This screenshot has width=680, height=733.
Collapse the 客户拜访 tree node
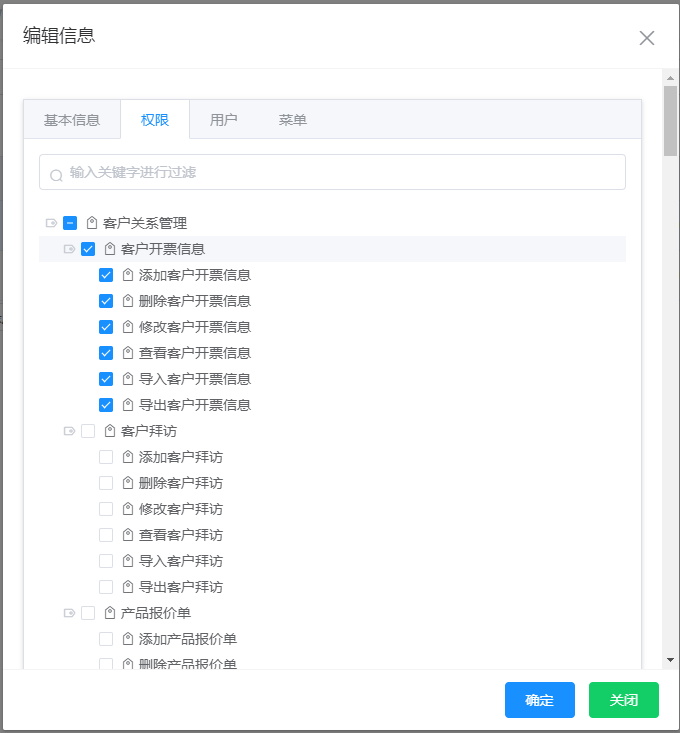69,431
